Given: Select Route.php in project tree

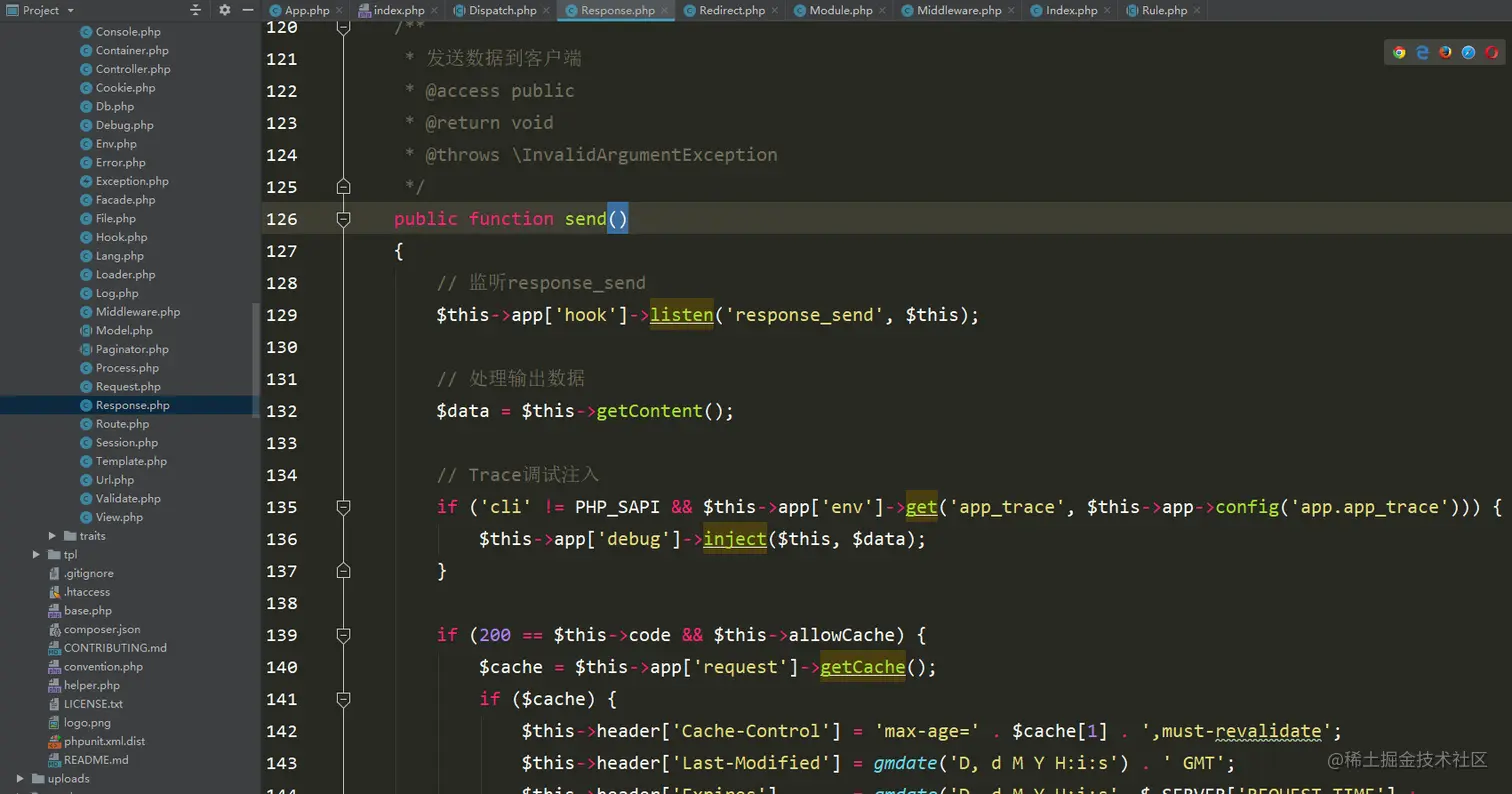Looking at the screenshot, I should pos(122,424).
